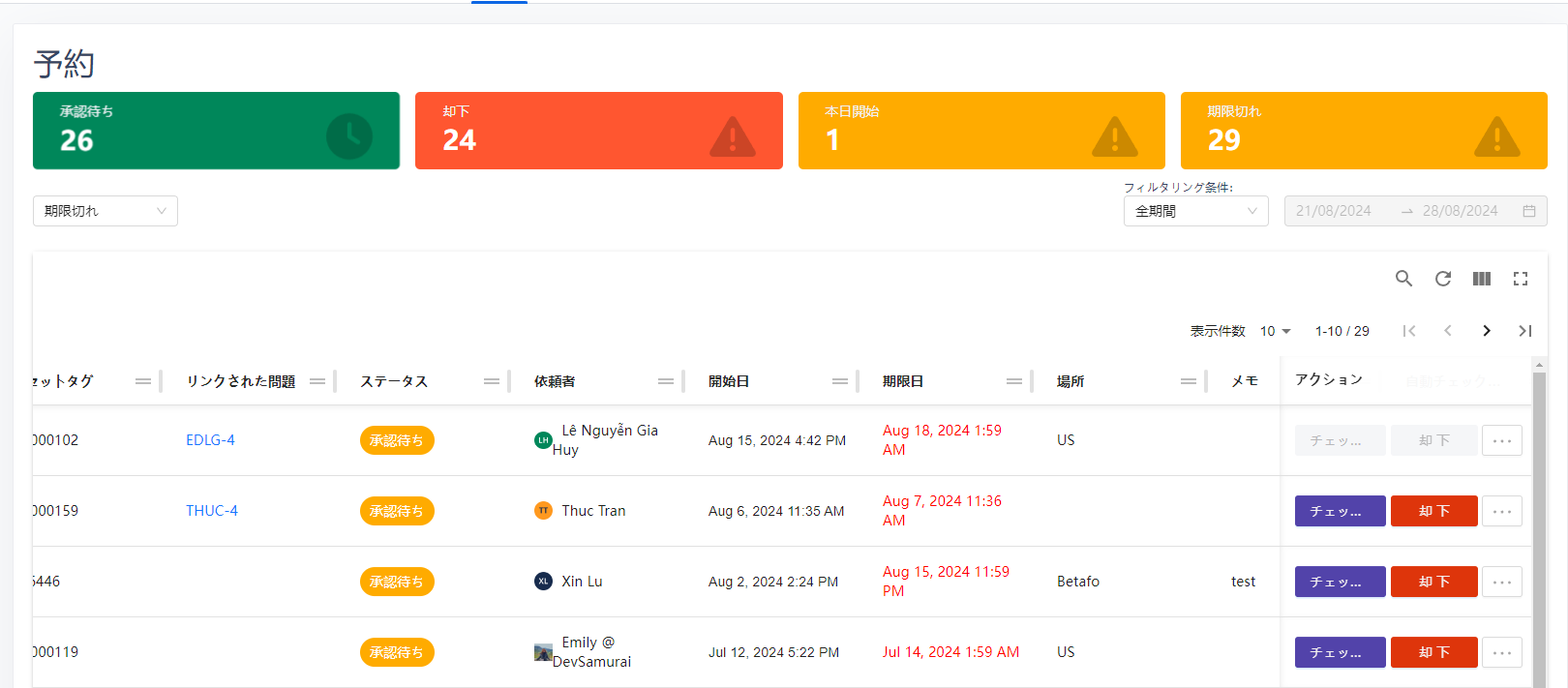The width and height of the screenshot is (1568, 688).
Task: Click the start date field 21/08/2024
Action: (x=1334, y=211)
